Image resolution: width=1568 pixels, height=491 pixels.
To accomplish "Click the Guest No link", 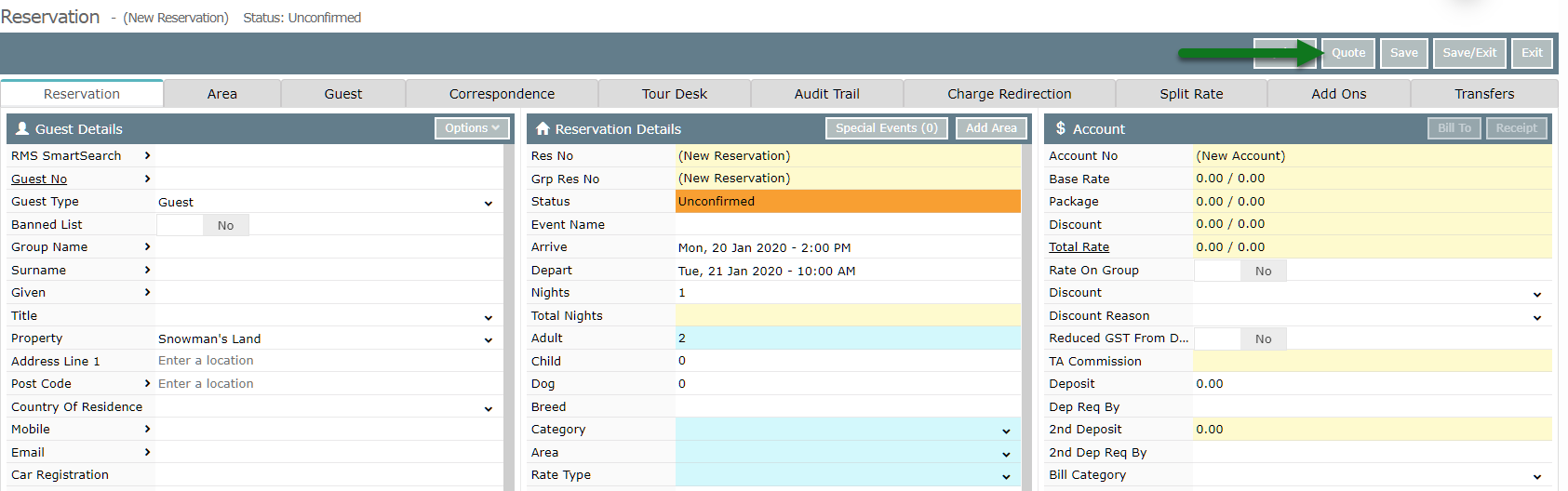I will (39, 179).
